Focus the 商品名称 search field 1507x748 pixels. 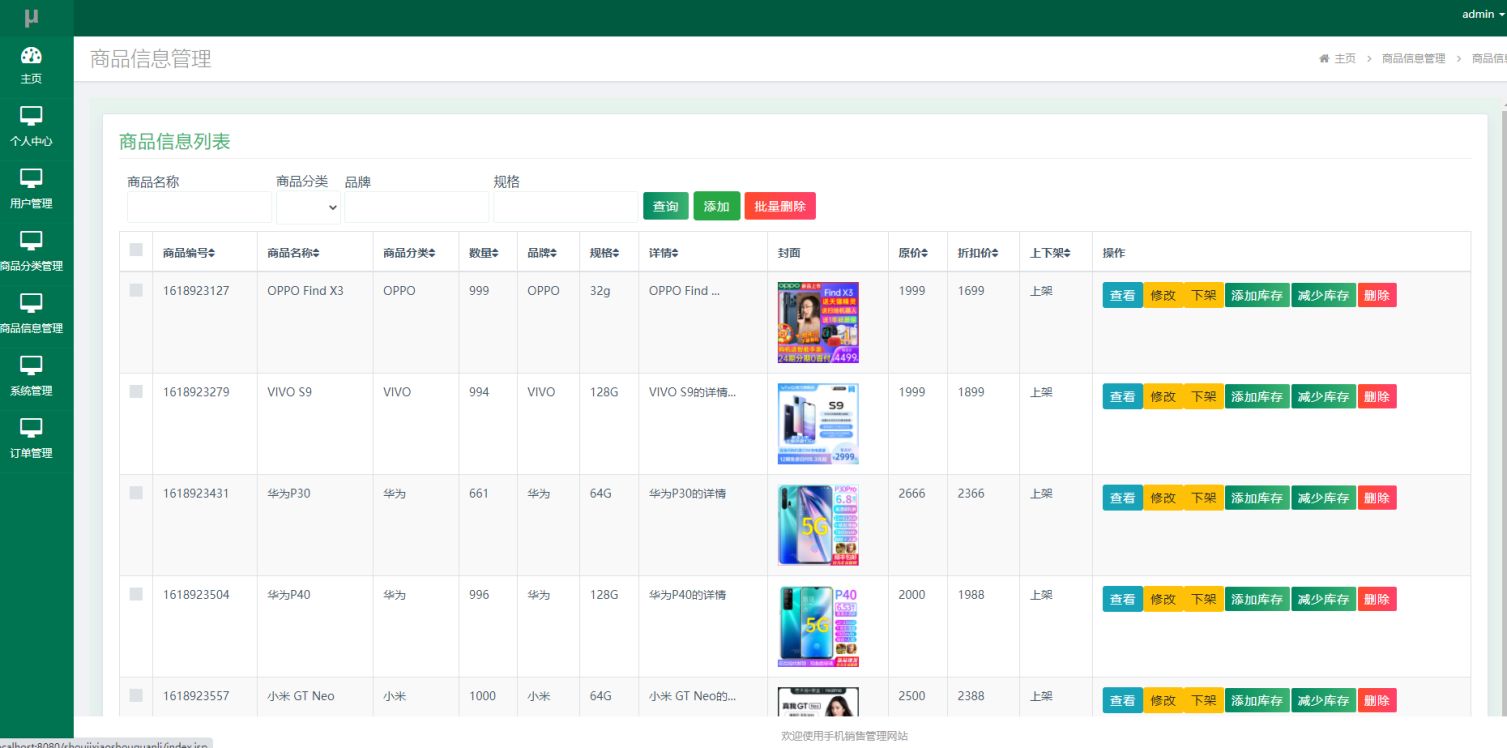point(200,207)
